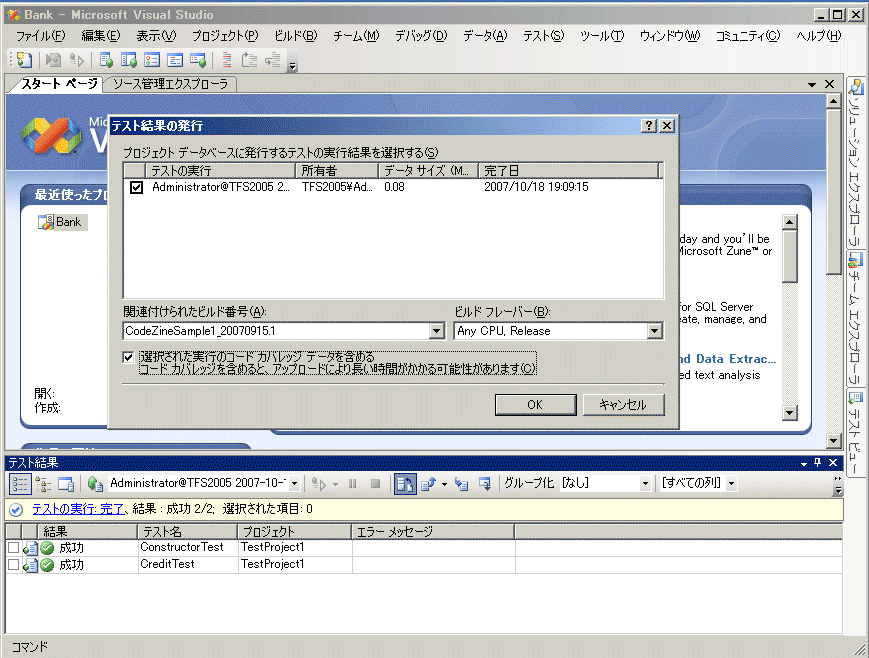
Task: Open the テスト(S) menu
Action: tap(543, 36)
